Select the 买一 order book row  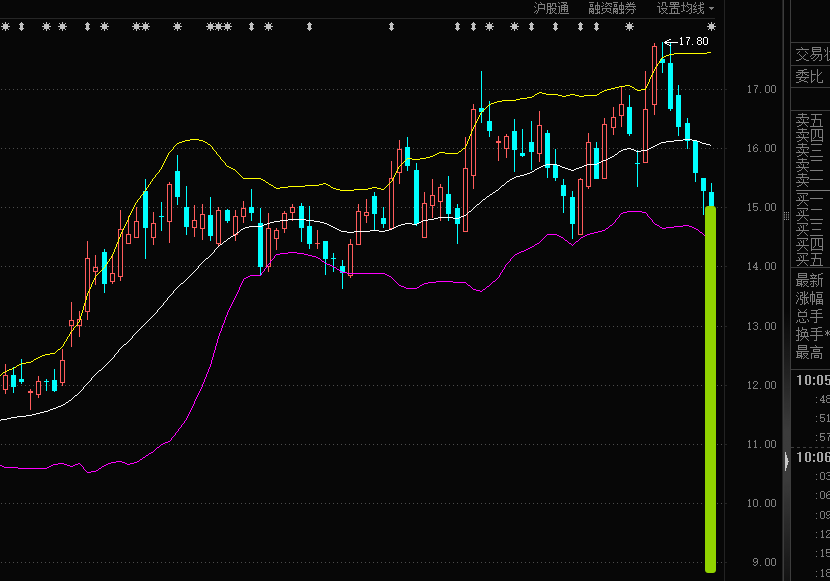coord(810,199)
